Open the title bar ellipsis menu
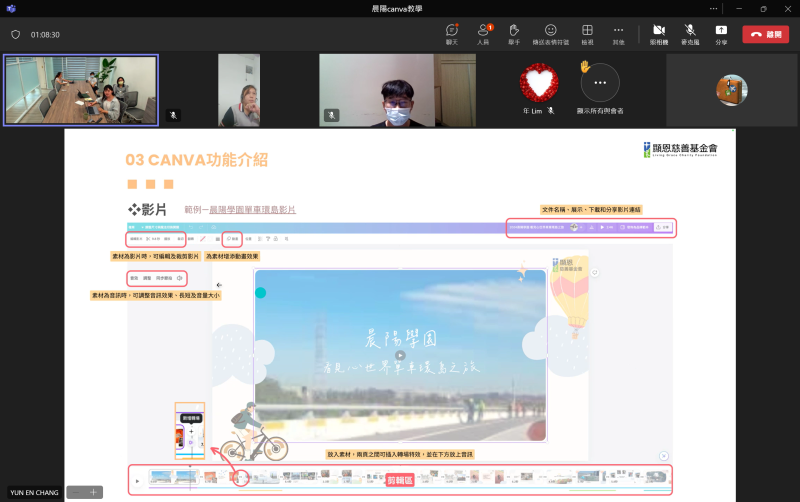This screenshot has height=502, width=800. 713,9
